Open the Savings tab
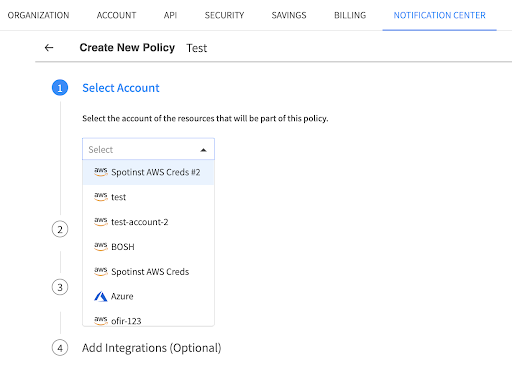512x376 pixels. click(289, 15)
